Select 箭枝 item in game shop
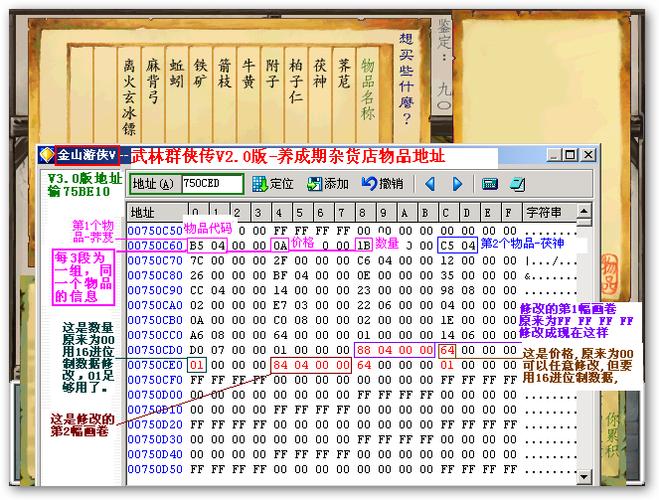The width and height of the screenshot is (659, 500). pos(225,73)
